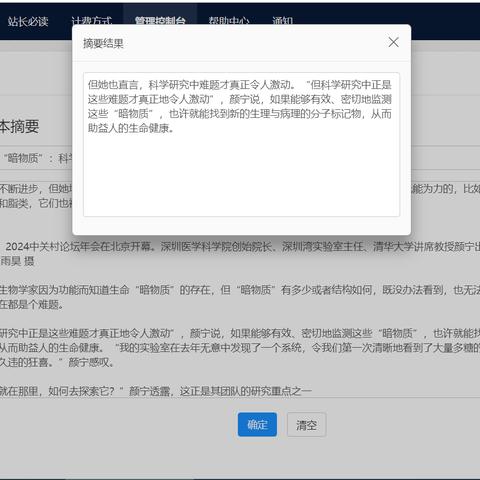Click the 摘要结果 dialog title
The image size is (480, 480).
coord(103,43)
